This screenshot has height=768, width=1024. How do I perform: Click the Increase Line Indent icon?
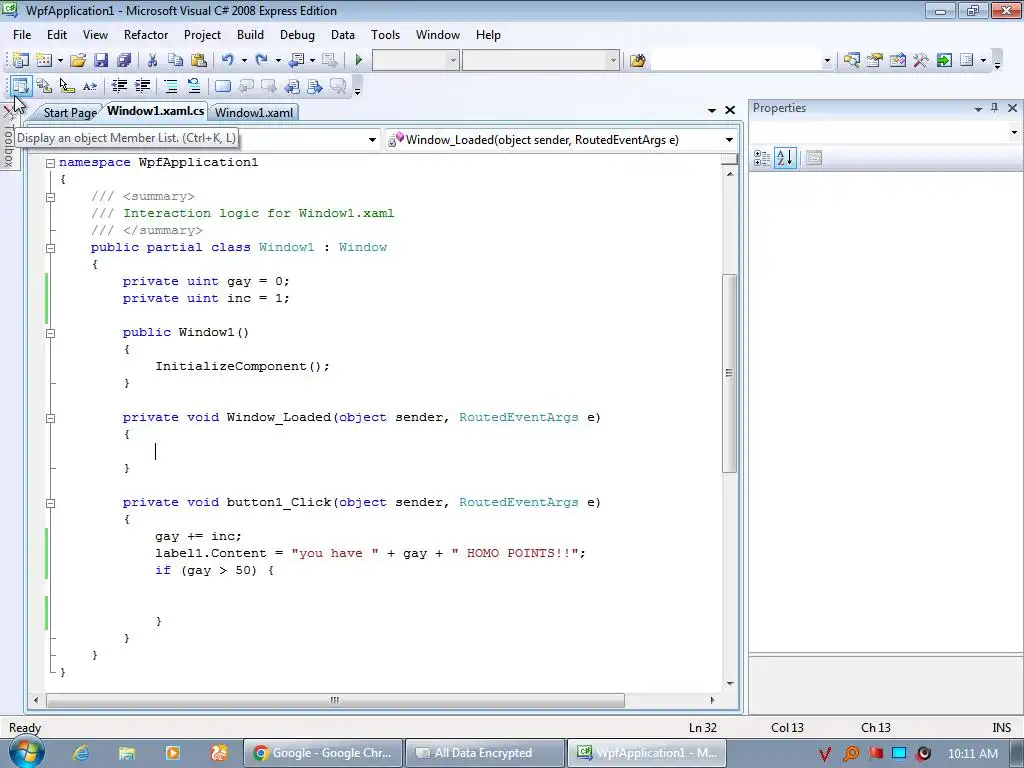pos(142,86)
